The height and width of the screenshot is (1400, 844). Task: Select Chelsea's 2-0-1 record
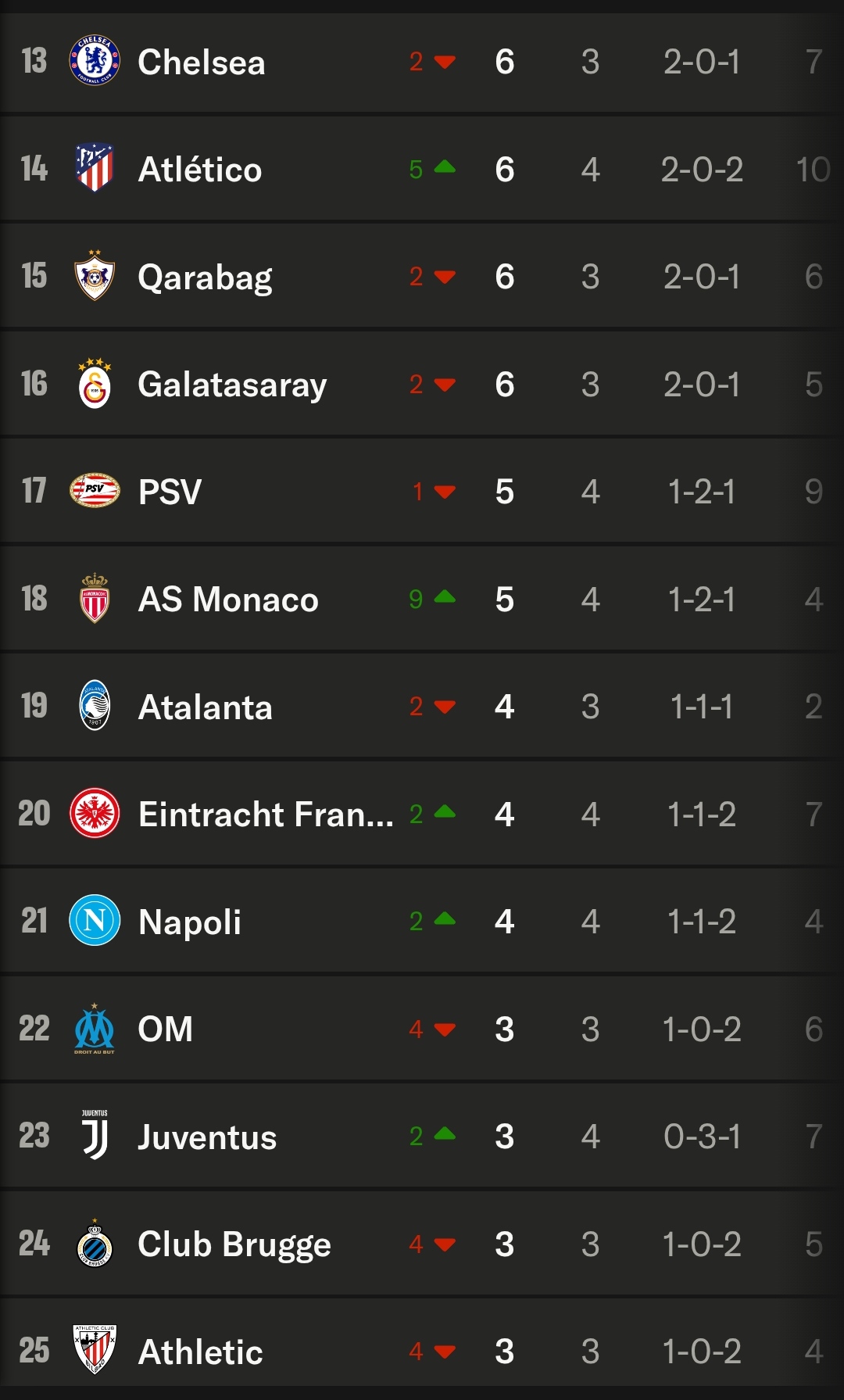coord(701,62)
